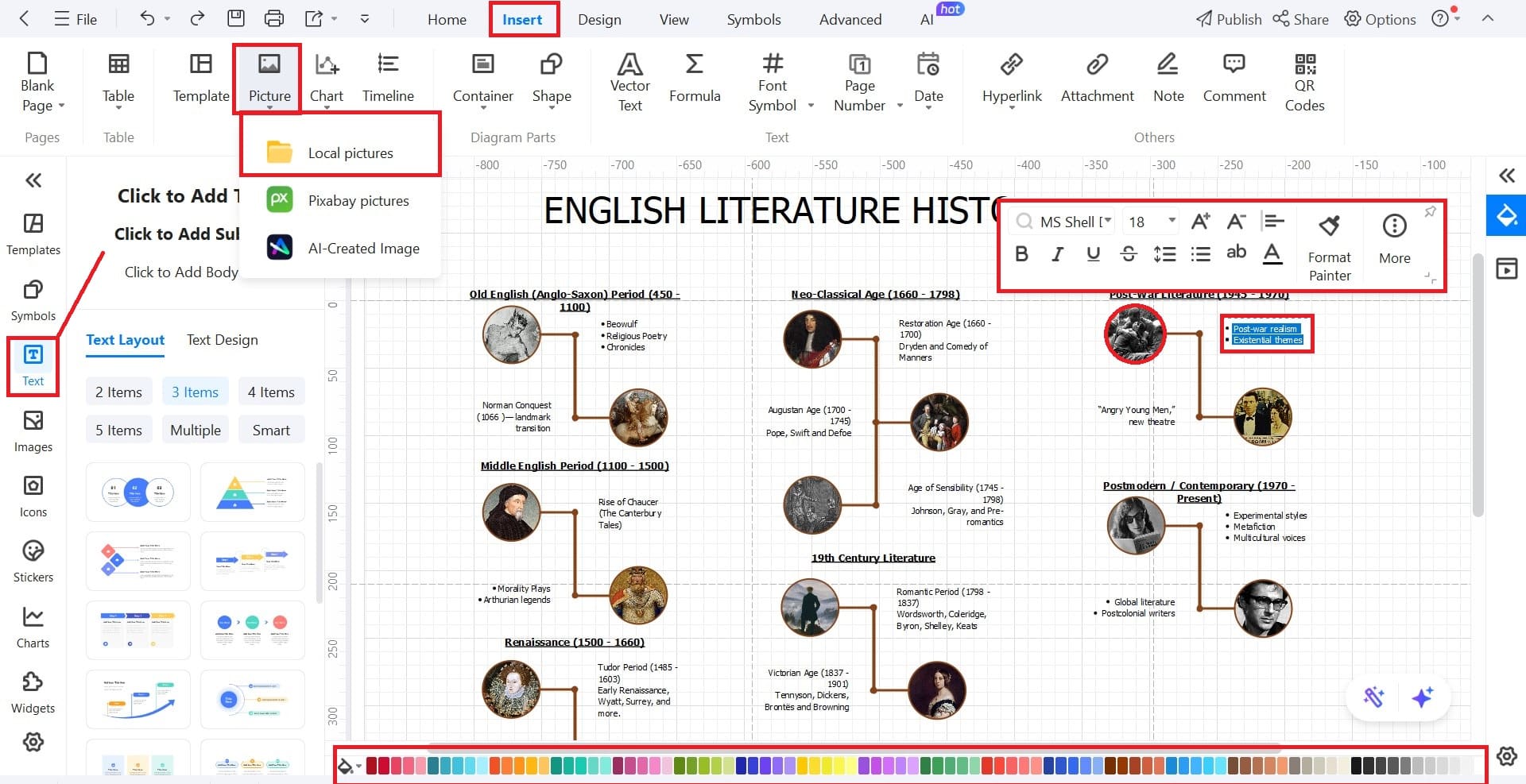1526x784 pixels.
Task: Insert a Formula
Action: tap(695, 79)
